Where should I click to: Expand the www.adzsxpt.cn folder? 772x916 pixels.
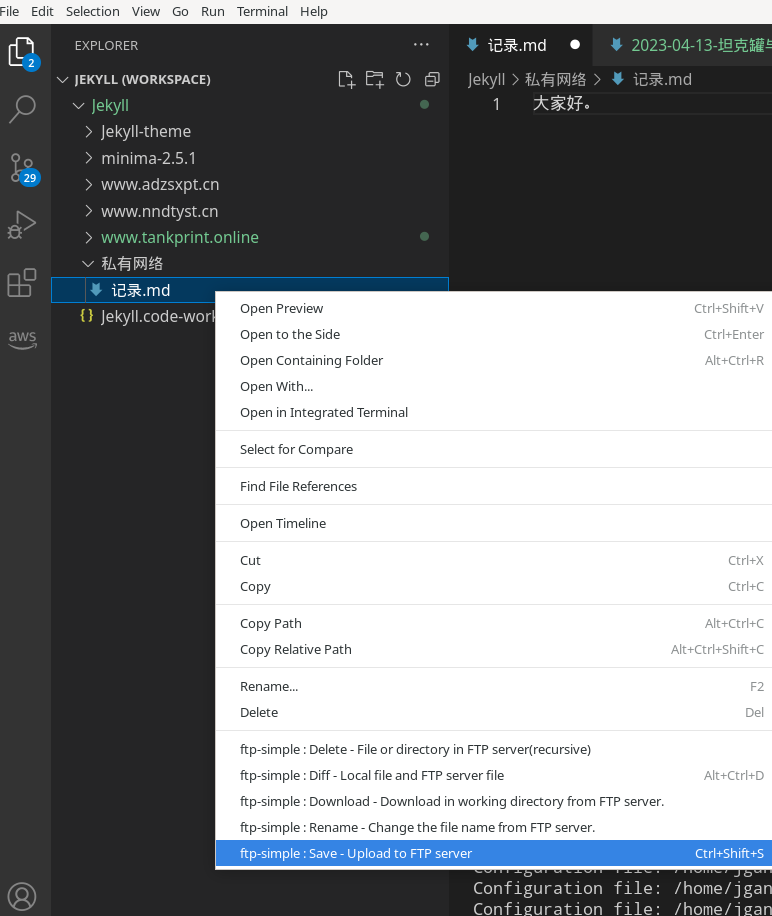coord(88,185)
